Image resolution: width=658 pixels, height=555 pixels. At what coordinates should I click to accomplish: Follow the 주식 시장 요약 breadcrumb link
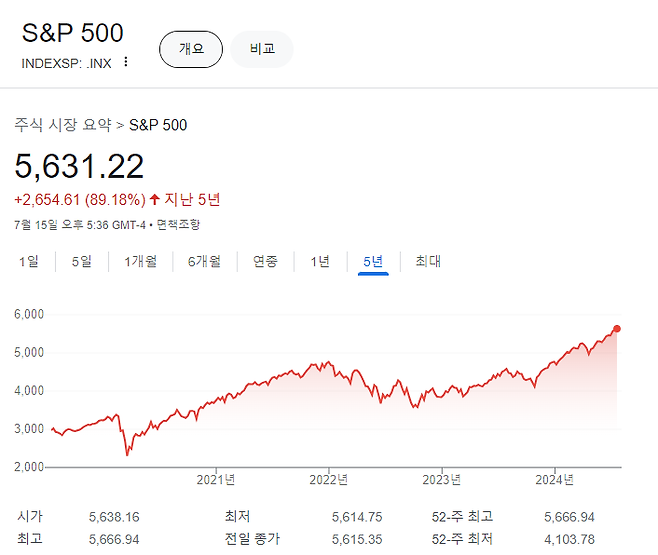click(x=63, y=125)
